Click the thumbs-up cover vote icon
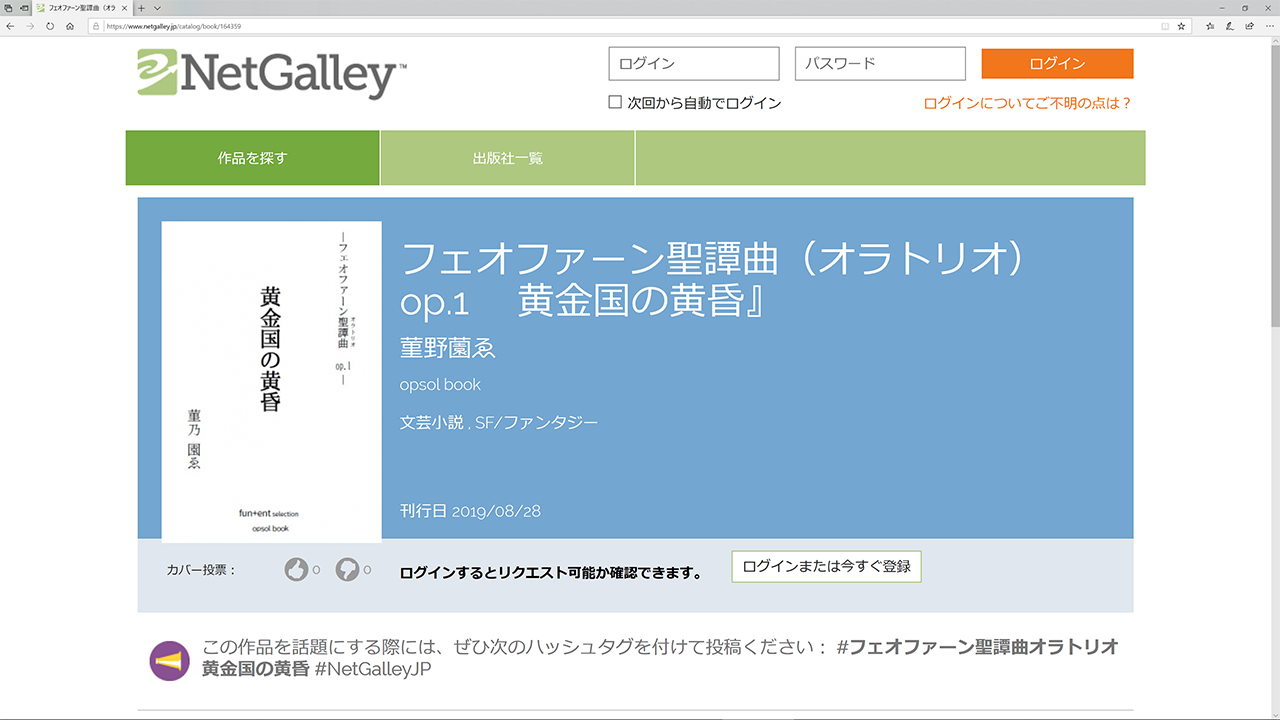 pos(296,570)
